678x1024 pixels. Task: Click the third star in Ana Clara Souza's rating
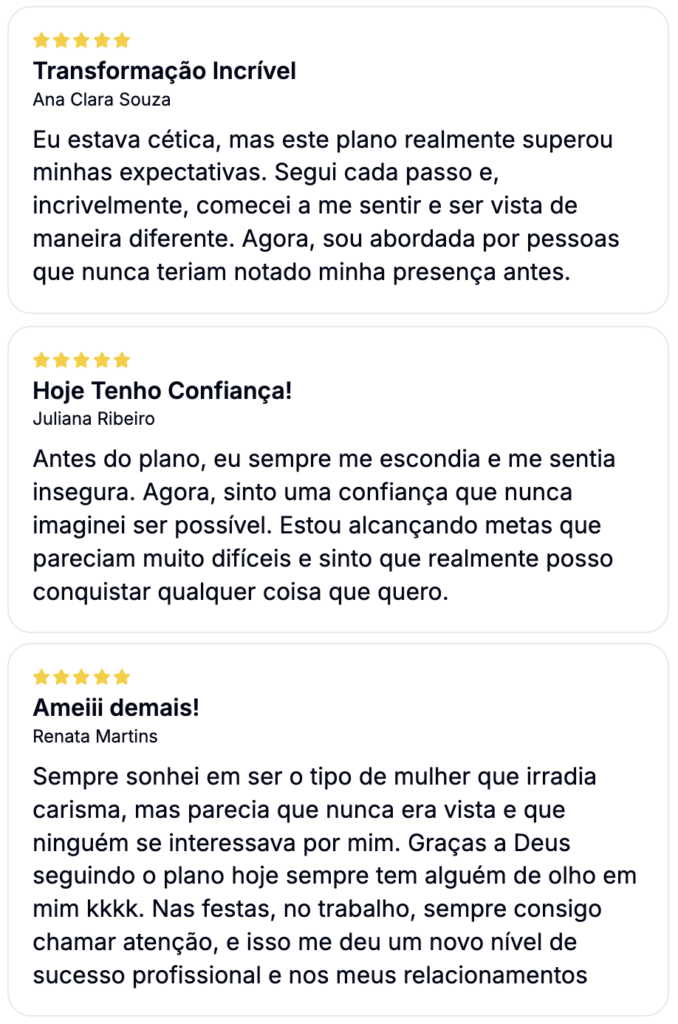[82, 40]
